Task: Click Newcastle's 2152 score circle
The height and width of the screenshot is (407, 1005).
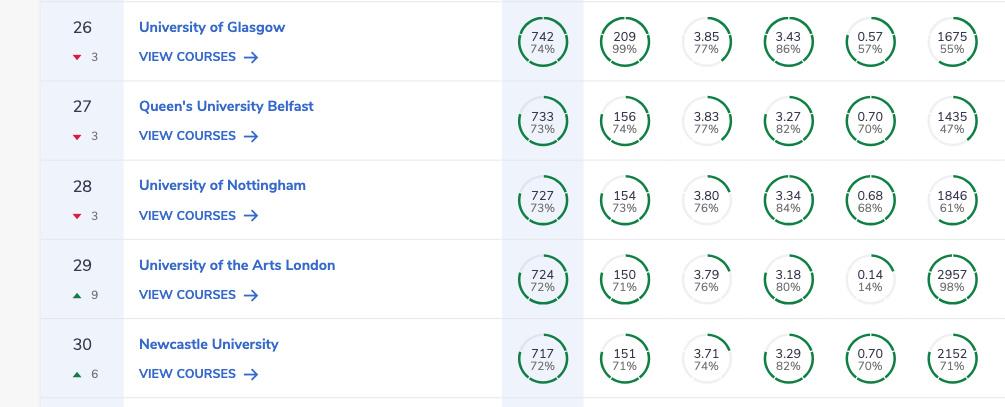Action: pos(952,359)
